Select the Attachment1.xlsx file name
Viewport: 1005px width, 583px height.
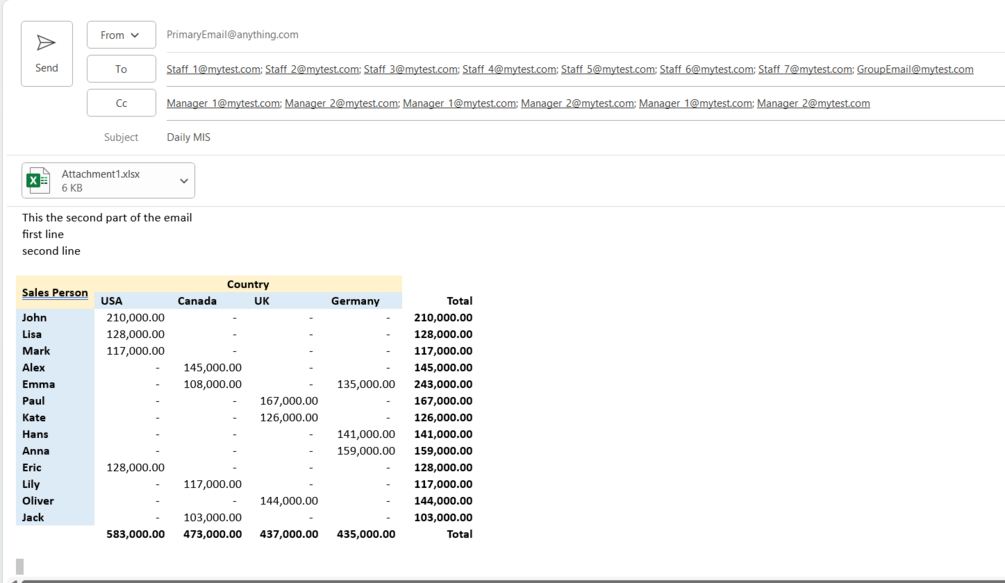(101, 174)
